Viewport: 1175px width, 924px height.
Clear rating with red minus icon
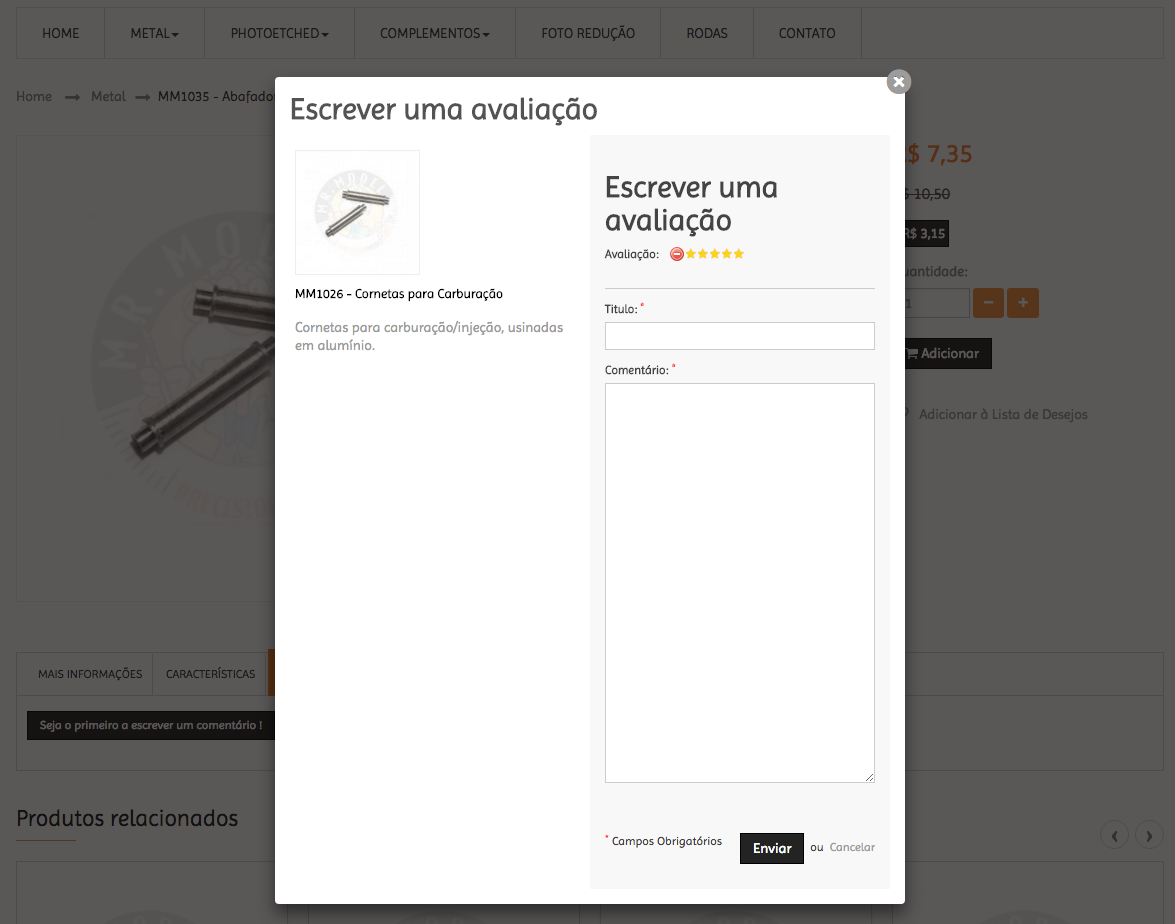pos(677,254)
